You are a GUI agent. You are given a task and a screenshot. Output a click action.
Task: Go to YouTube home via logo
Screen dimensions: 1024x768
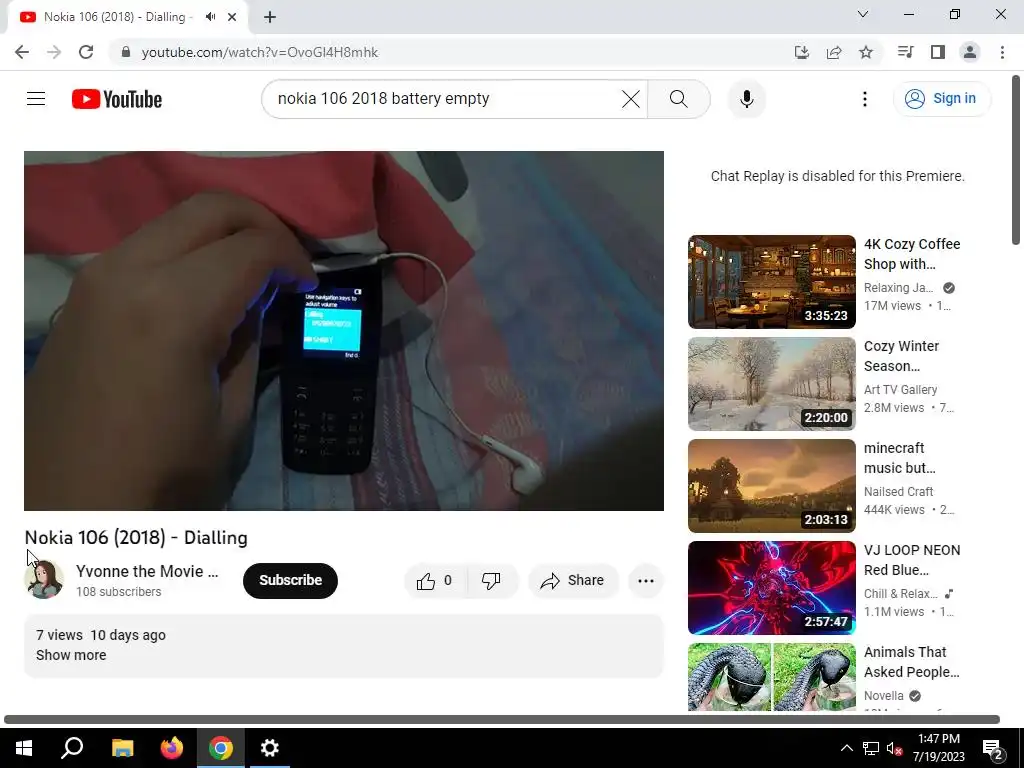(117, 99)
